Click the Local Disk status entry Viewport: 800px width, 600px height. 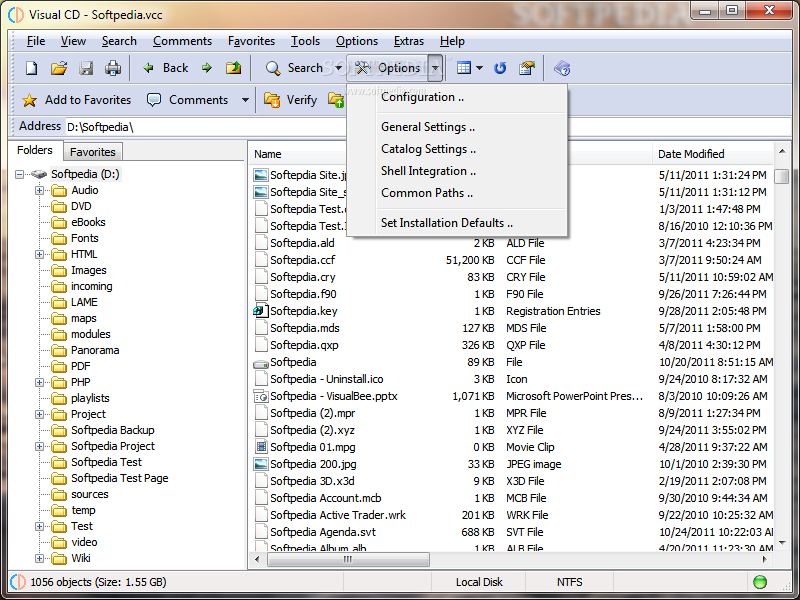click(x=479, y=582)
